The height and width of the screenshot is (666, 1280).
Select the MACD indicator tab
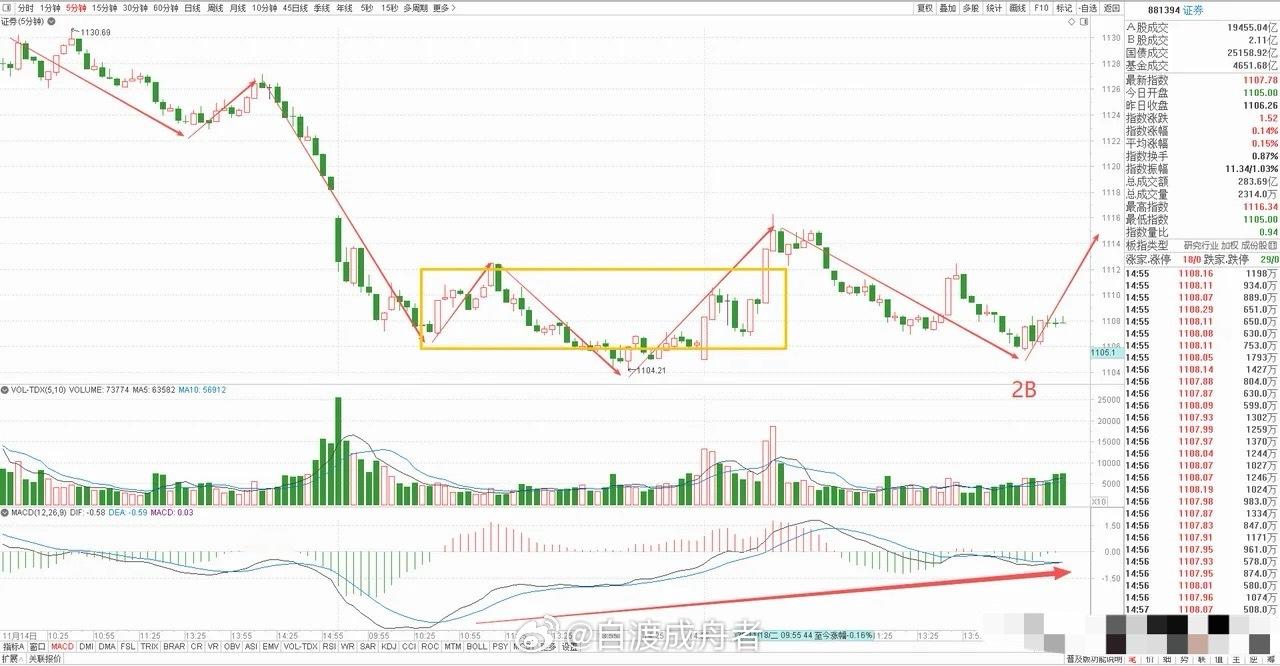tap(62, 646)
